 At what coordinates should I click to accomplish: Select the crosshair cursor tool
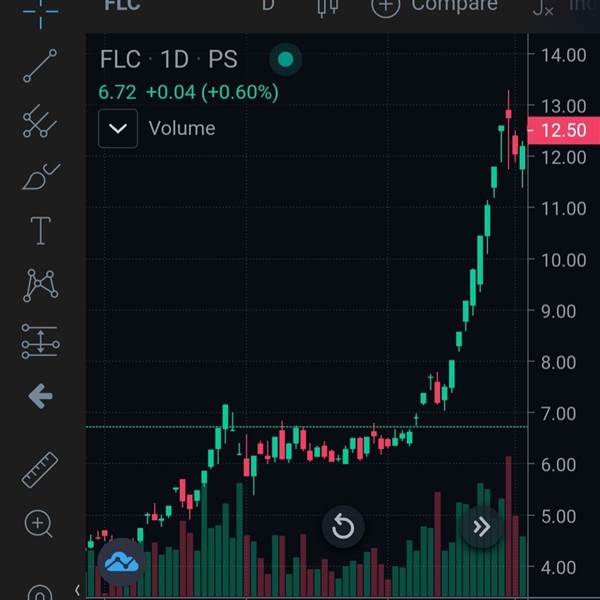pyautogui.click(x=41, y=11)
